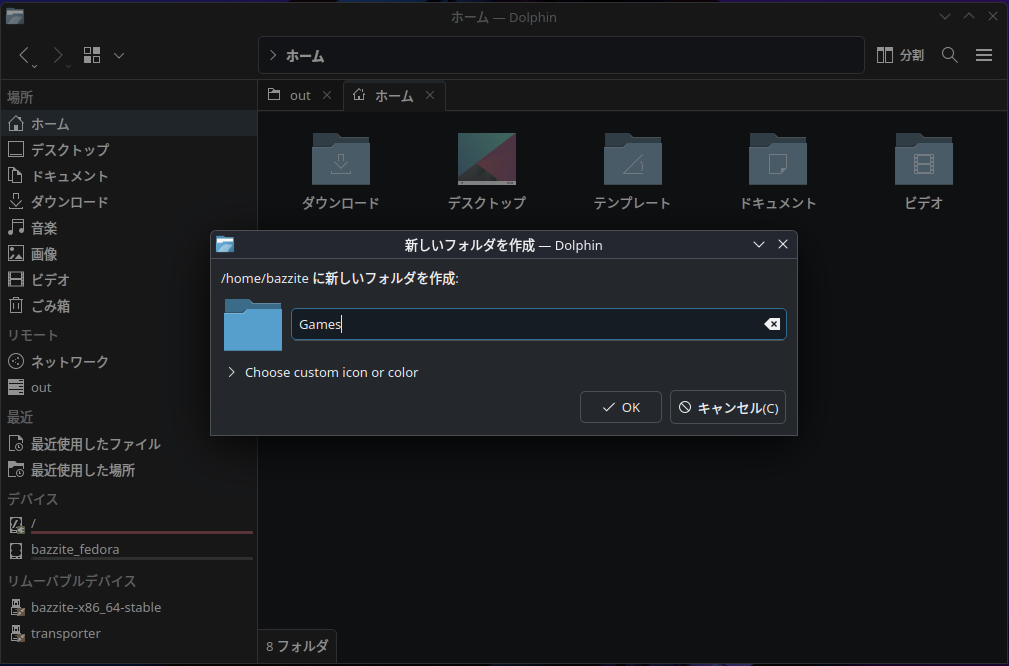Open the テンプレート folder in main view
The width and height of the screenshot is (1009, 666).
coord(632,160)
